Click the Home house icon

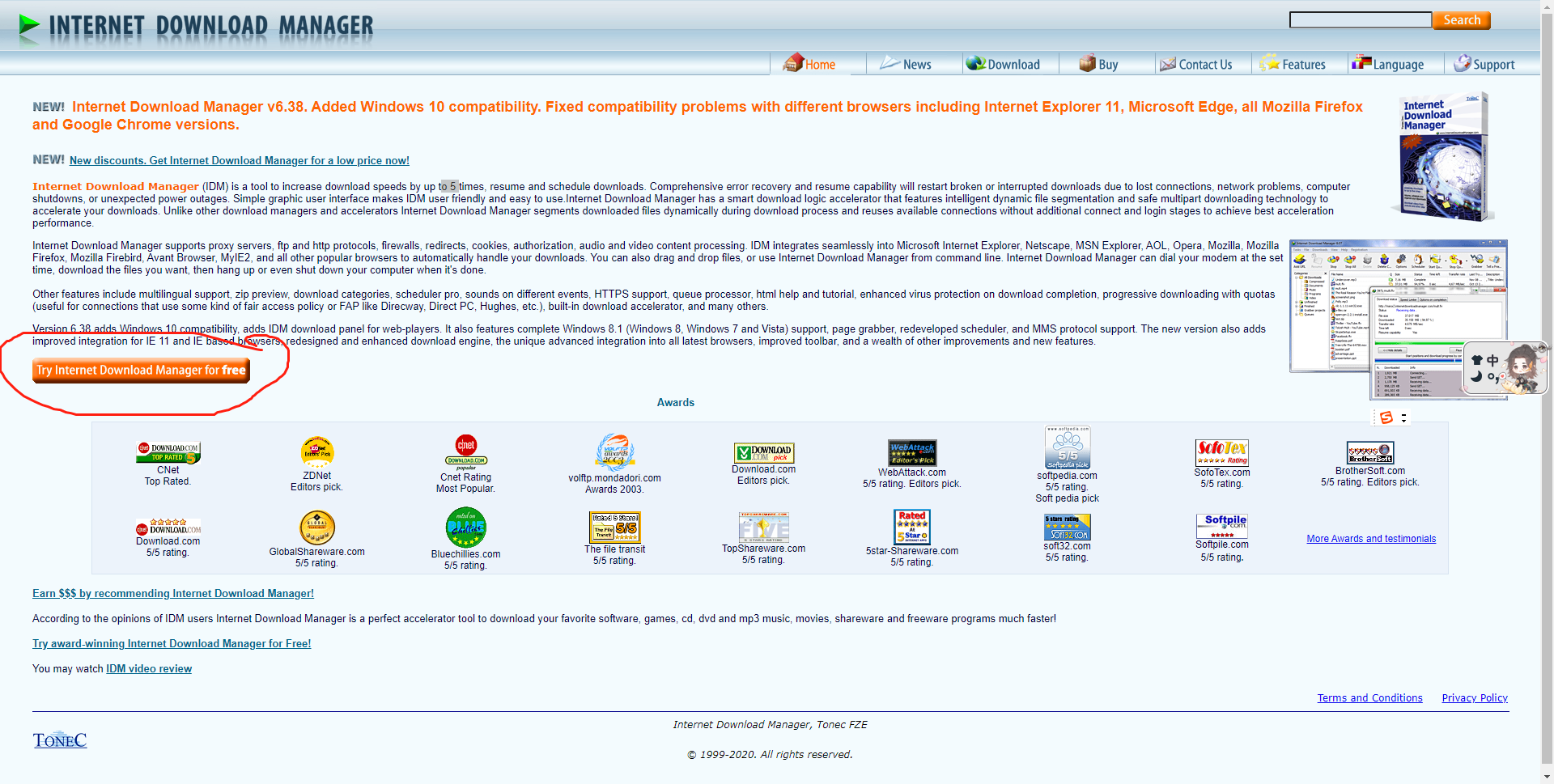pos(793,62)
